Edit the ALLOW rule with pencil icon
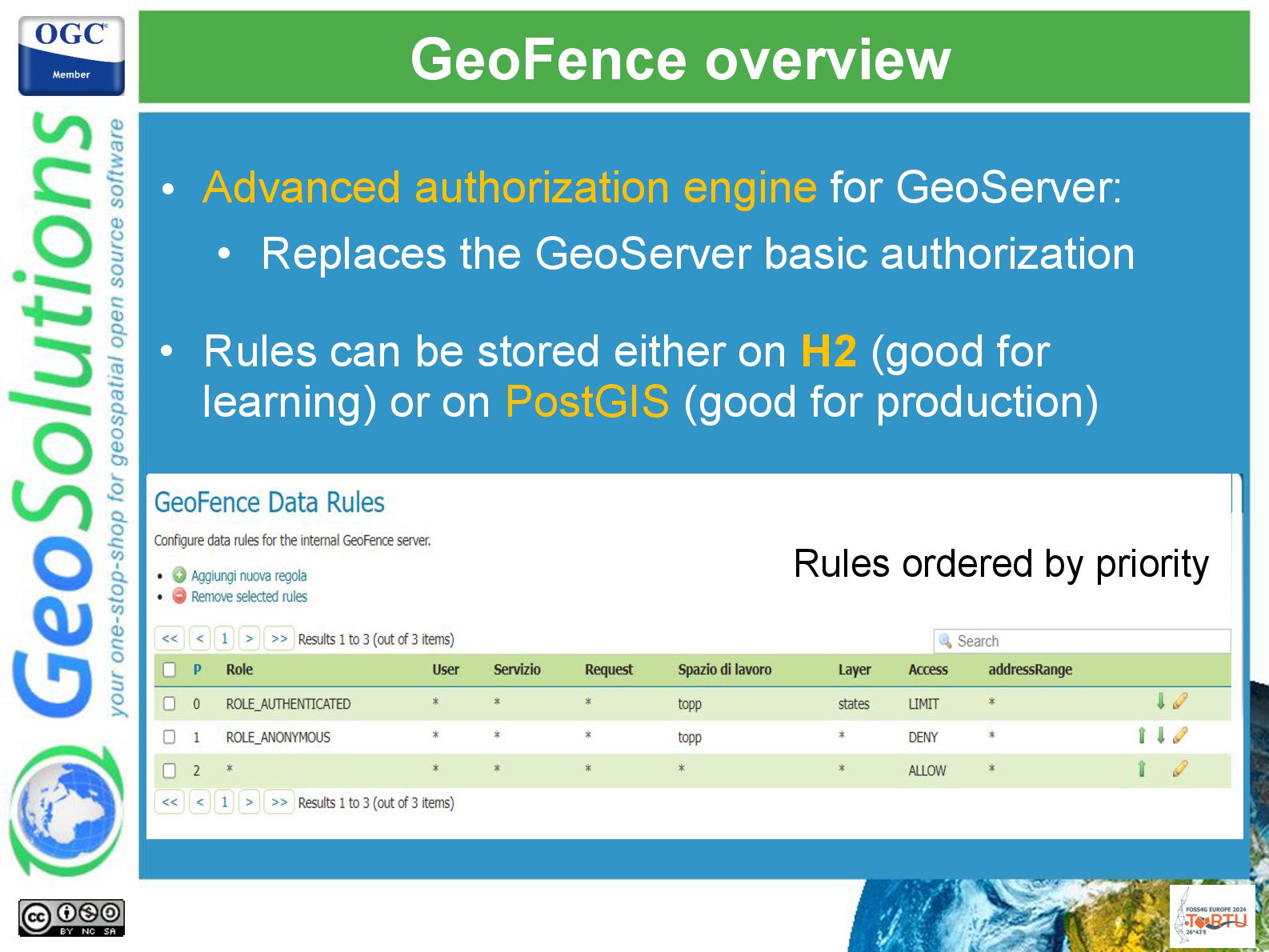 click(x=1180, y=769)
